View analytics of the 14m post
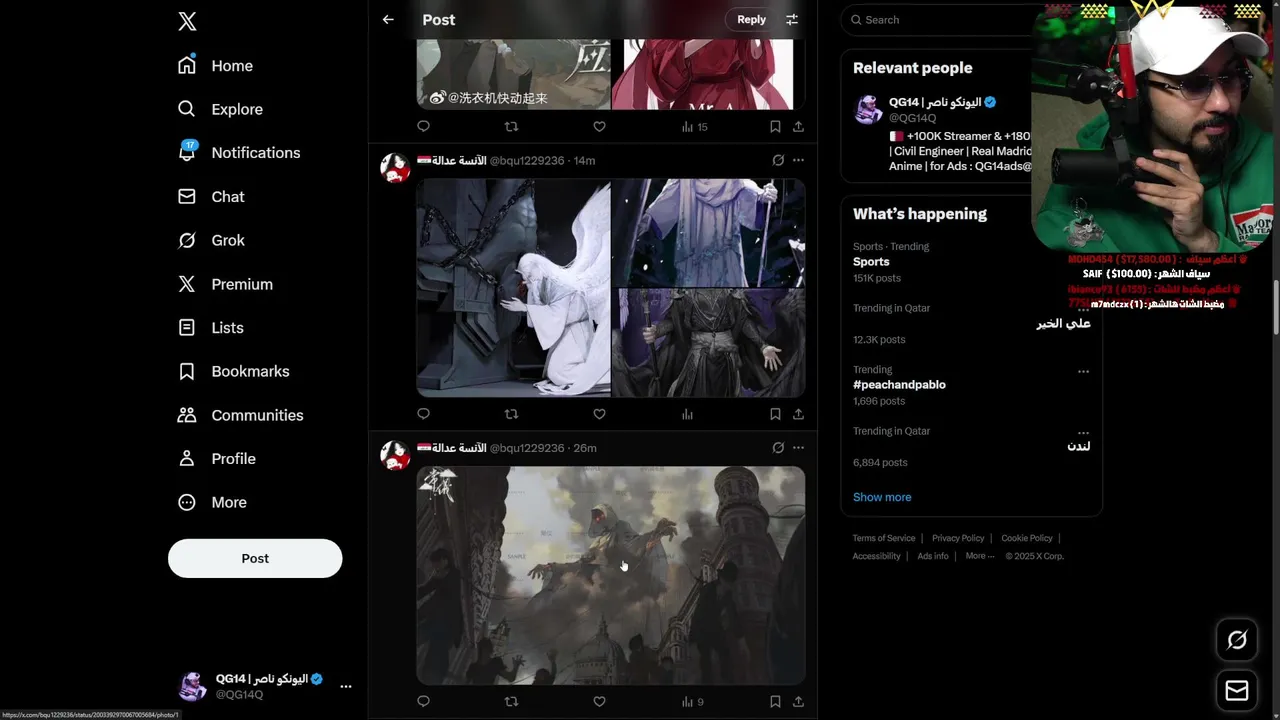 coord(687,414)
